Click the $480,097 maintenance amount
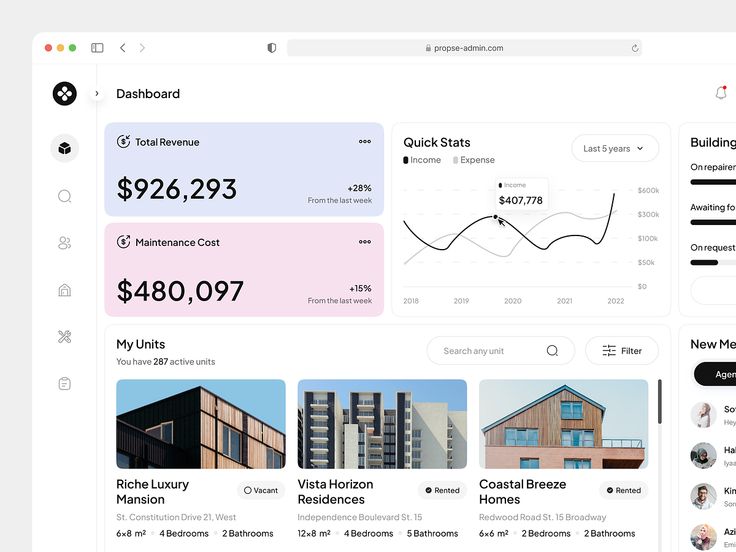736x552 pixels. [x=180, y=291]
